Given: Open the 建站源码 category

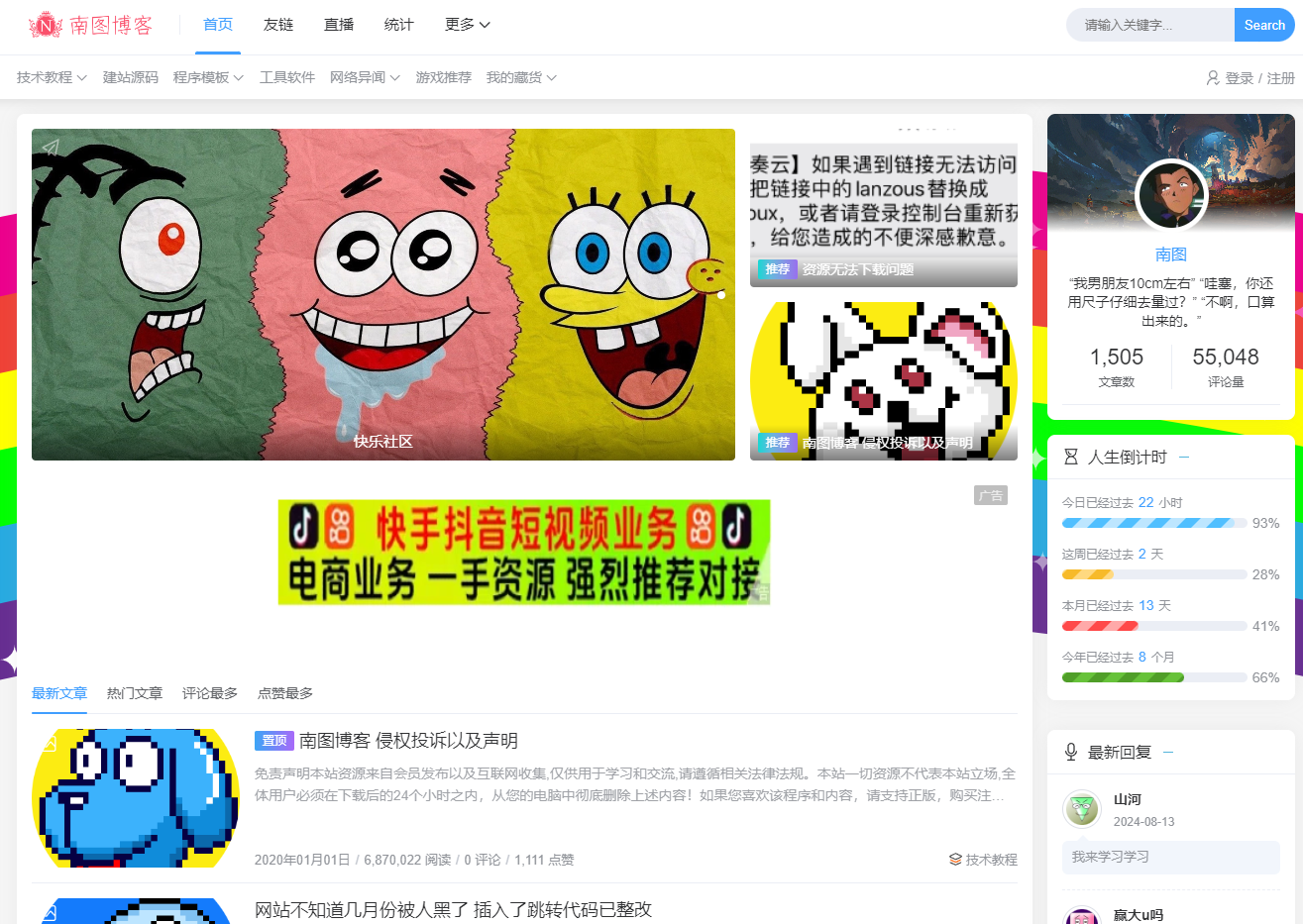Looking at the screenshot, I should click(x=131, y=77).
